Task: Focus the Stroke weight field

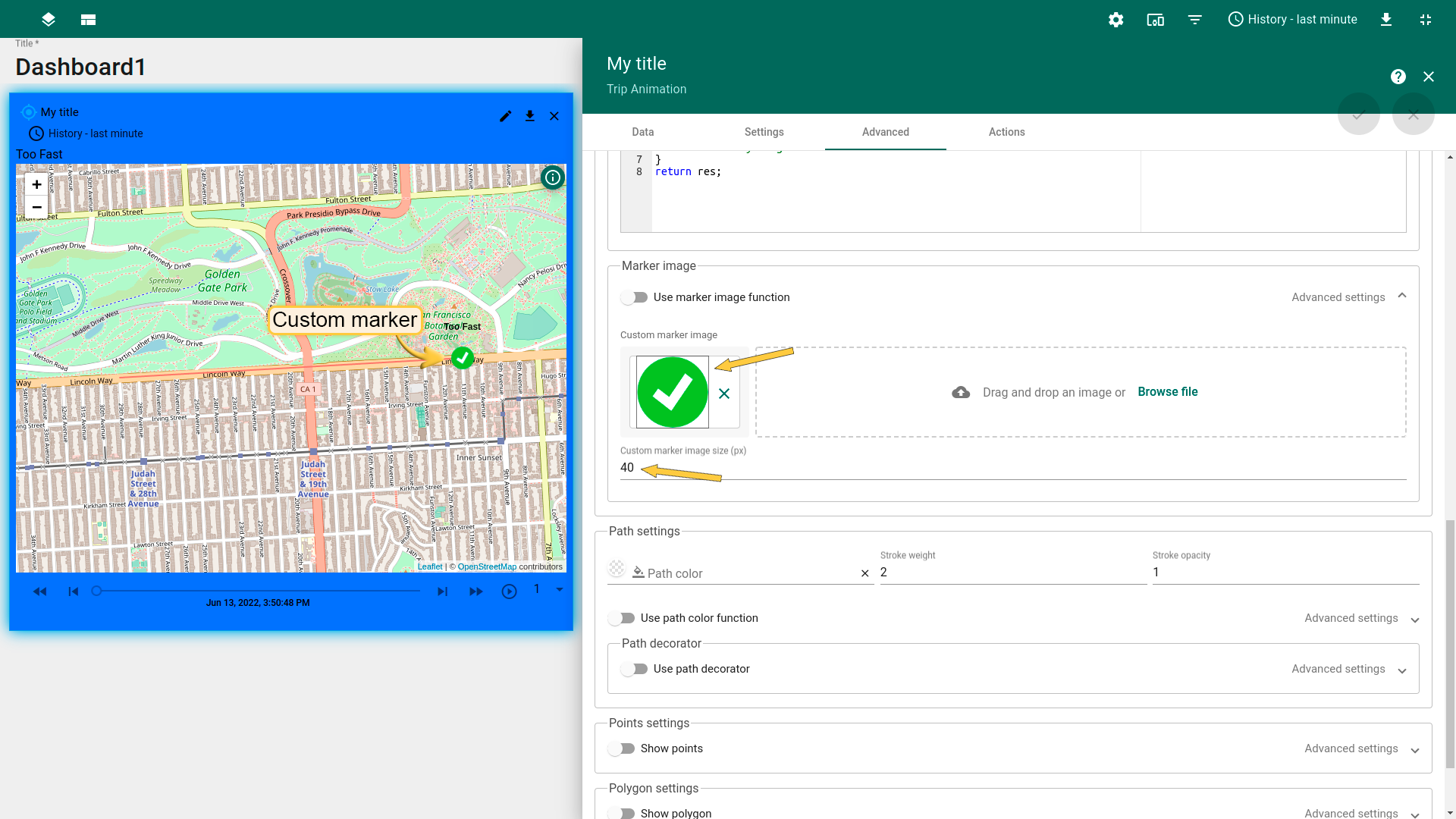Action: 1013,573
